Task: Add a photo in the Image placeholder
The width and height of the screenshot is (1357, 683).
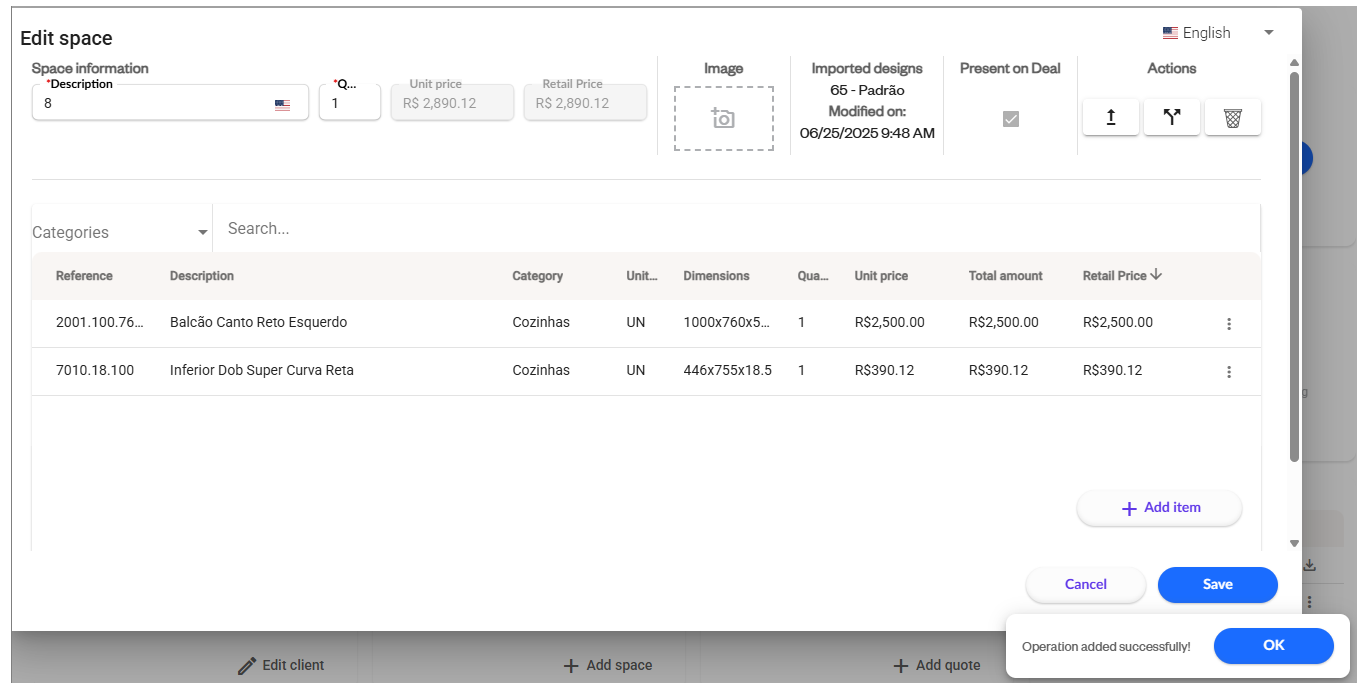Action: [723, 118]
